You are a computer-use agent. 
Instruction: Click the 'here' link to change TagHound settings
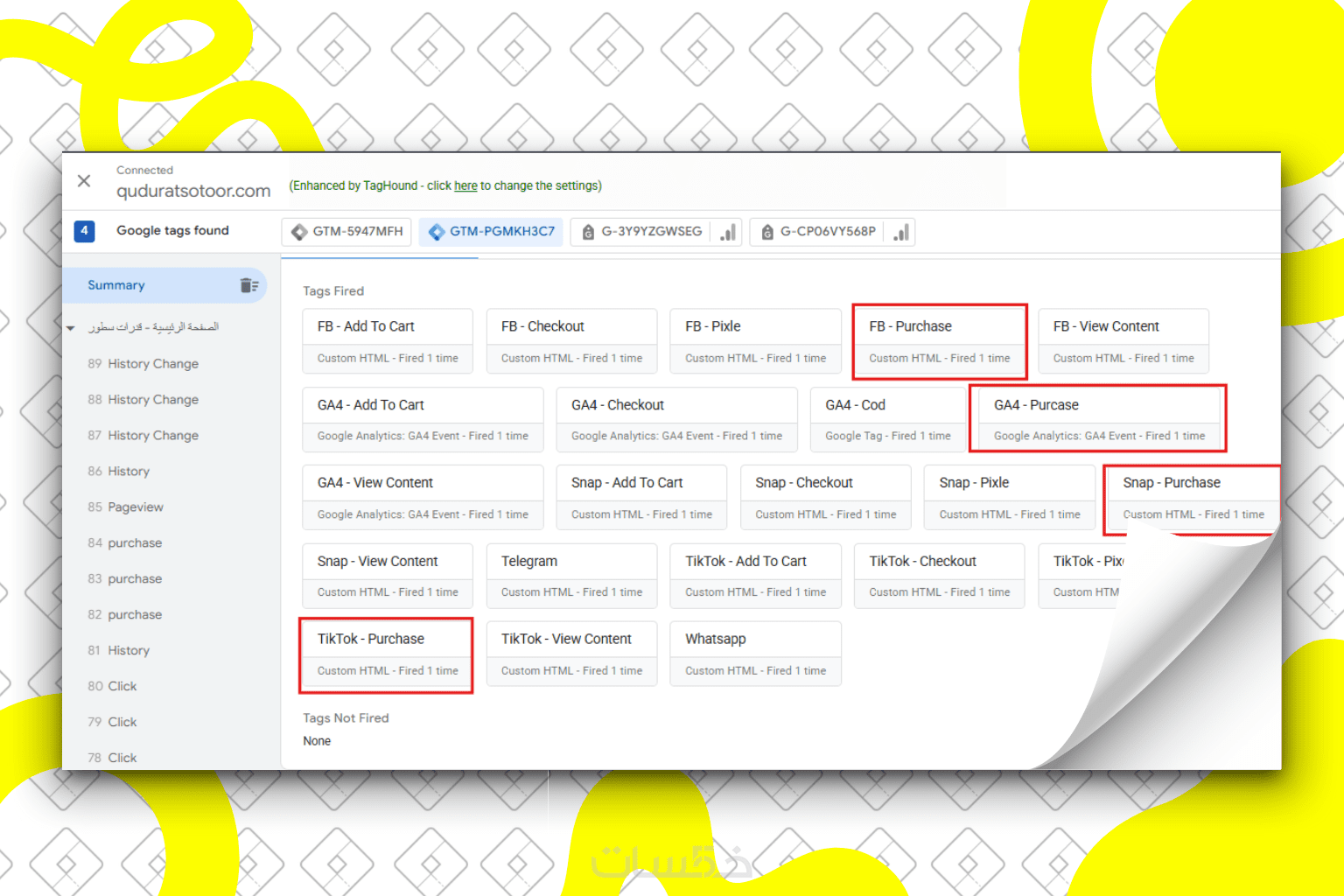coord(465,185)
